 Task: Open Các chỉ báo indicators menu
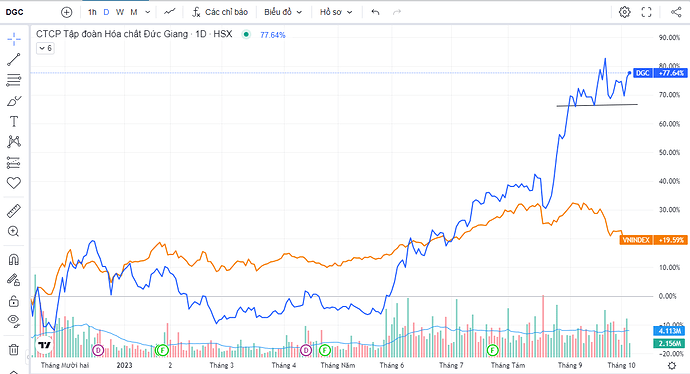(220, 12)
